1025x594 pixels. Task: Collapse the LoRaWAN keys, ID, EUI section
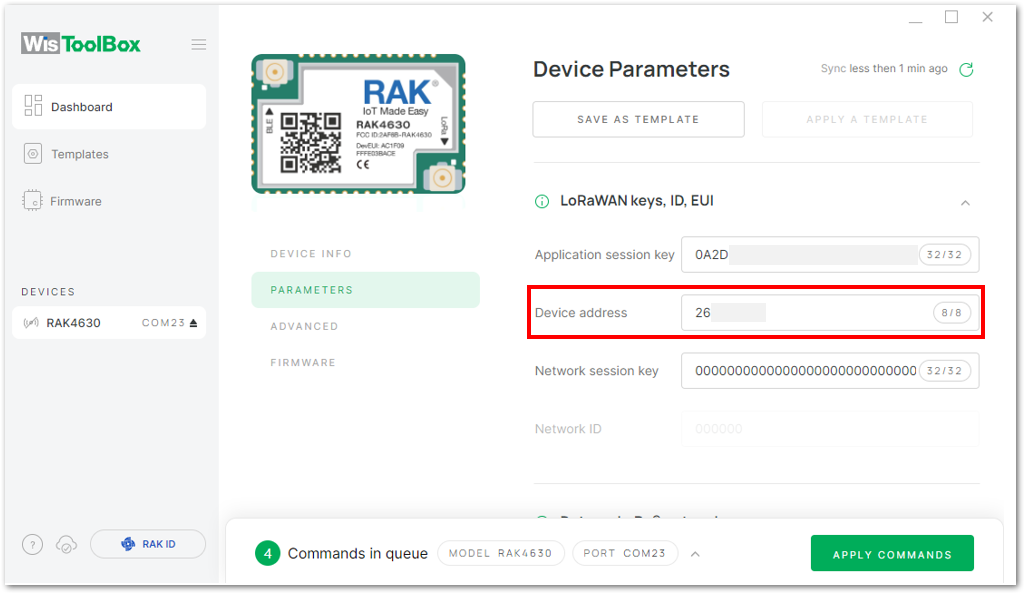pos(965,203)
